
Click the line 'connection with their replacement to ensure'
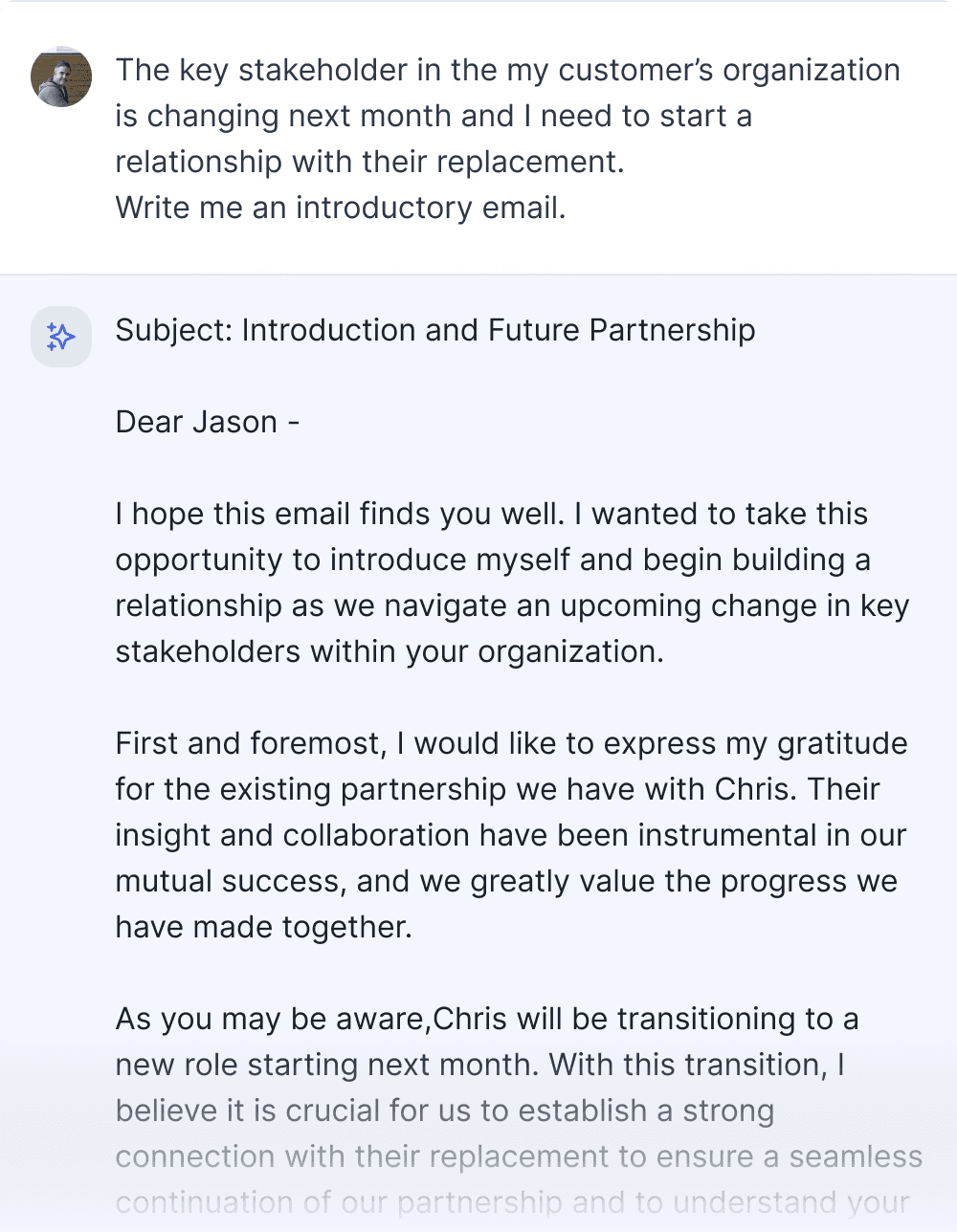coord(520,1157)
